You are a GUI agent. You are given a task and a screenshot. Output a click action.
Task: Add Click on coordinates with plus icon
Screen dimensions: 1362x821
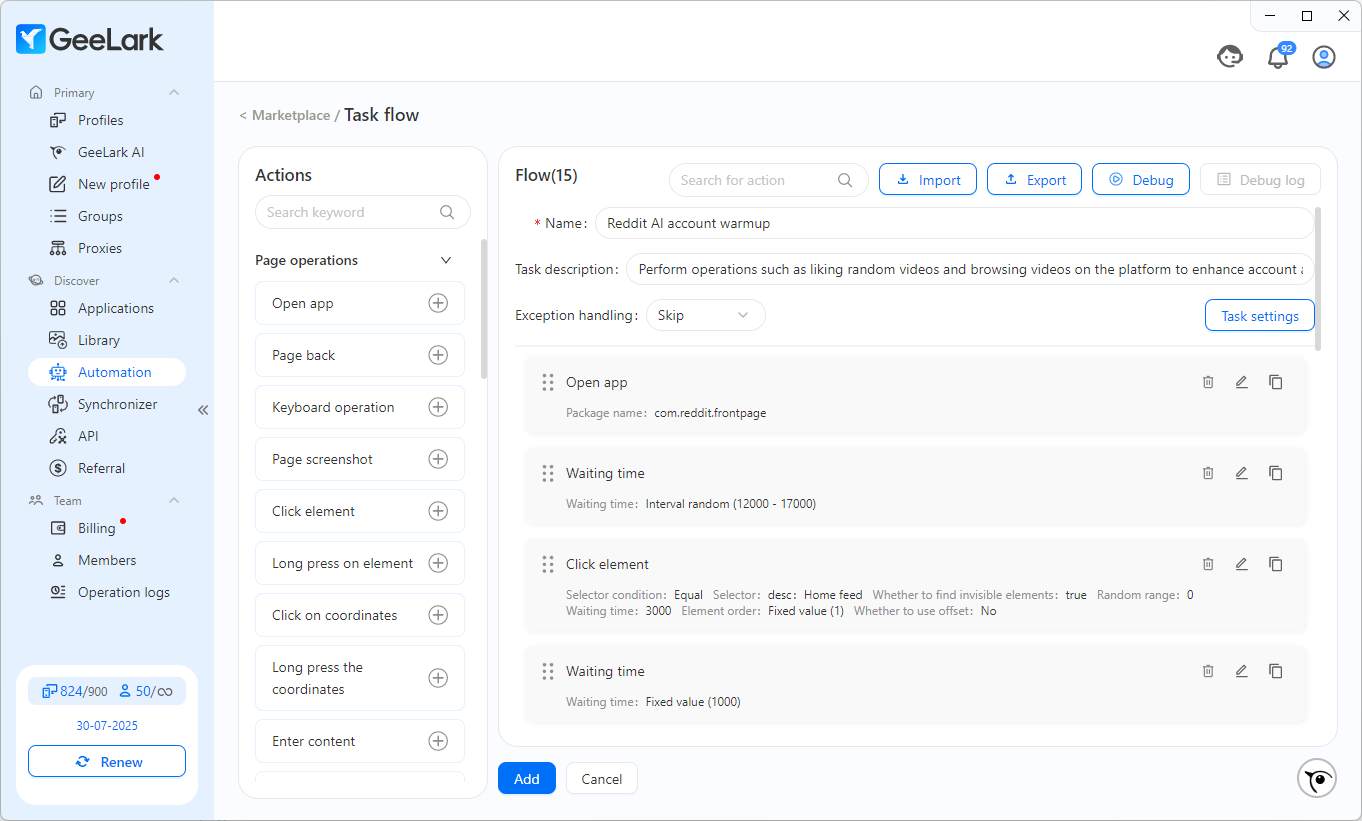tap(438, 615)
